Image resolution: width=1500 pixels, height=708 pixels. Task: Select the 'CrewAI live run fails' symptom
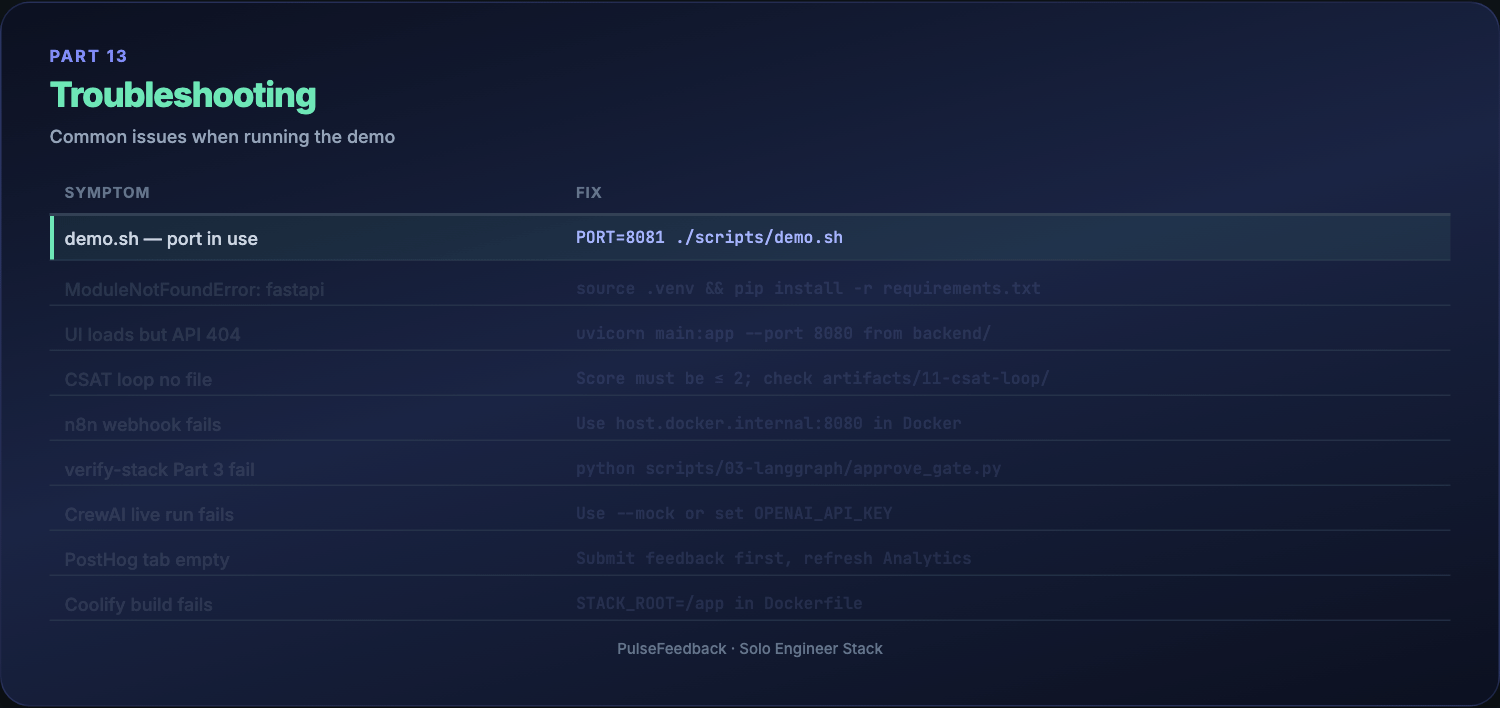tap(149, 514)
